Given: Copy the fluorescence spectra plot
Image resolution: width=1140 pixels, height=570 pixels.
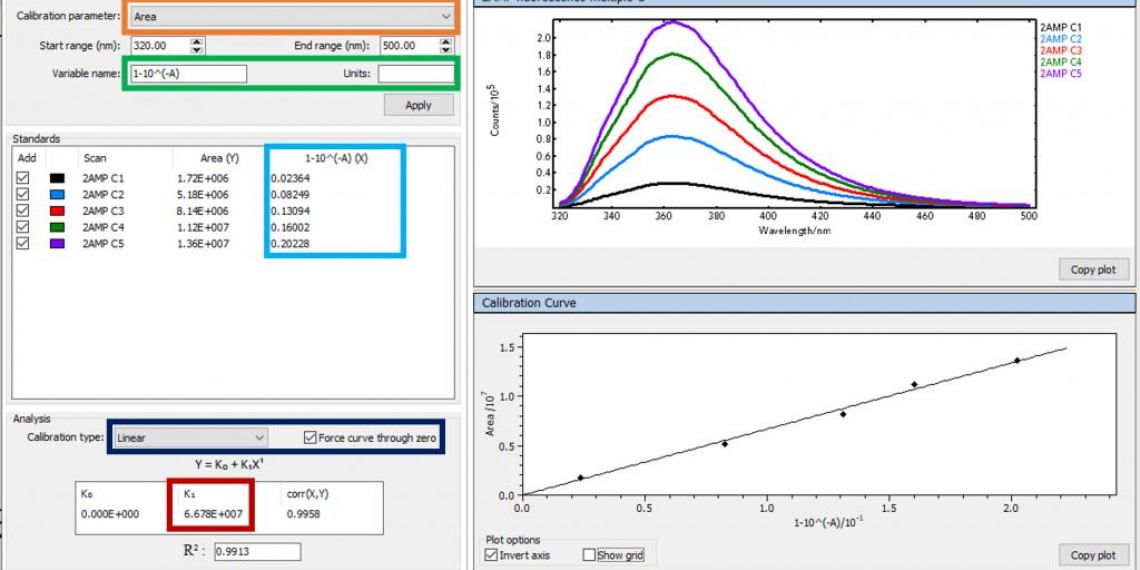Looking at the screenshot, I should pos(1092,270).
